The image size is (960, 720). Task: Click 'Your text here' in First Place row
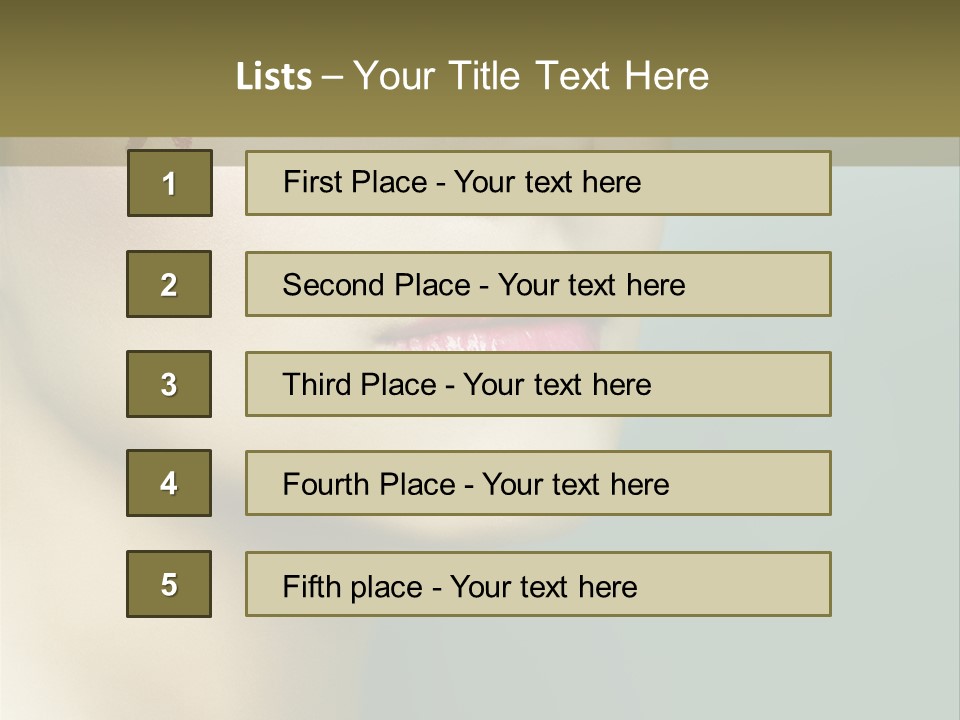click(x=547, y=182)
